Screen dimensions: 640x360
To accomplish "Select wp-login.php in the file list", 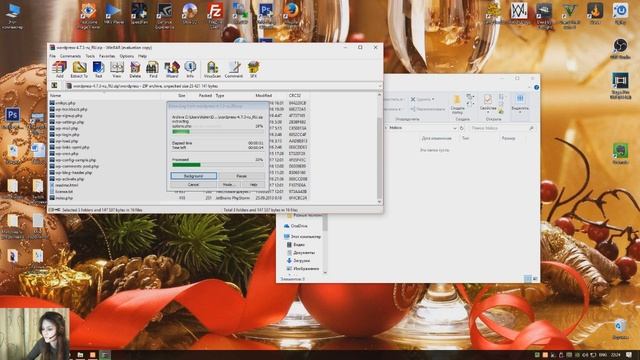I will tap(64, 135).
